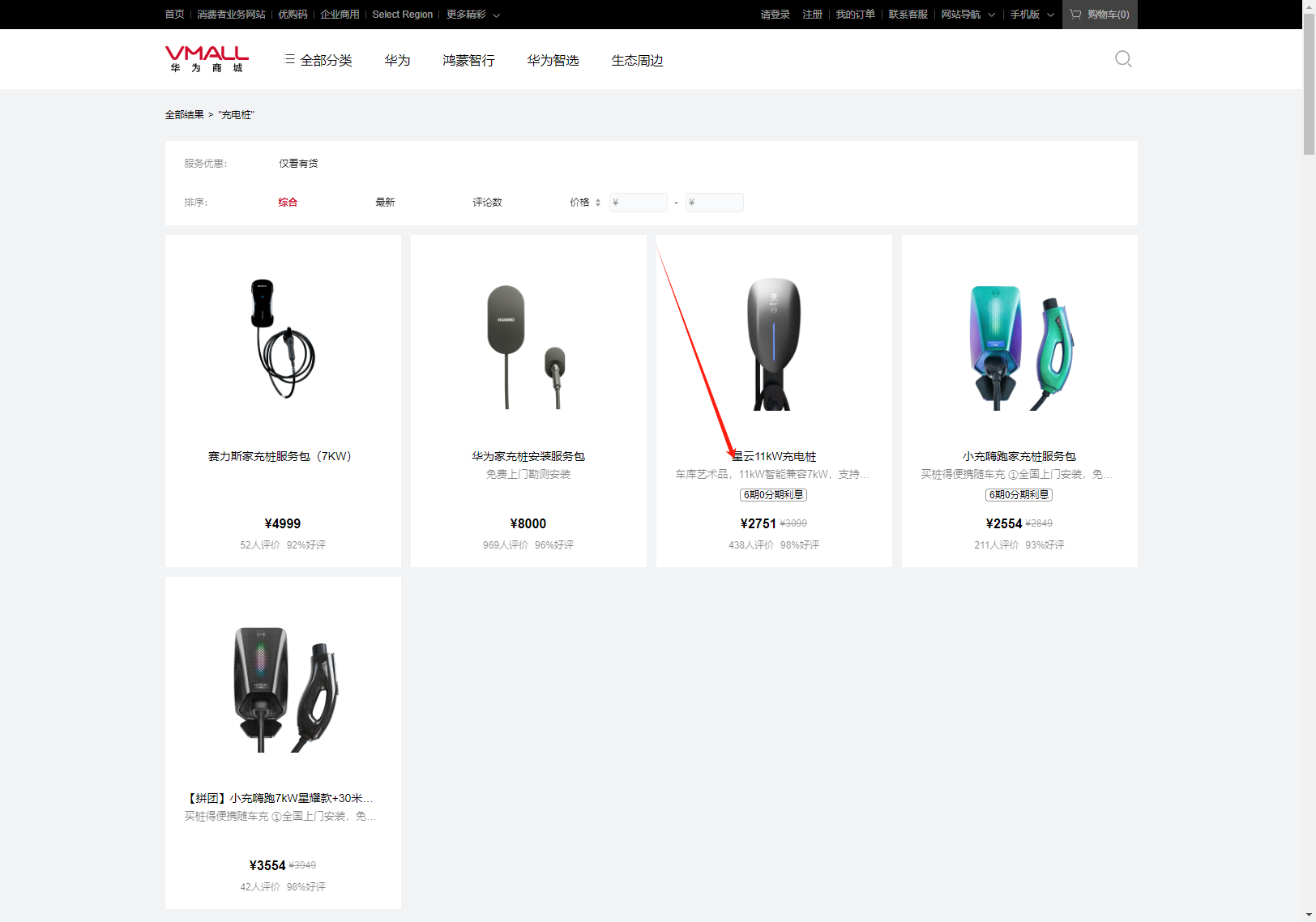Click 211人评价 reviews text
1316x922 pixels.
point(997,545)
